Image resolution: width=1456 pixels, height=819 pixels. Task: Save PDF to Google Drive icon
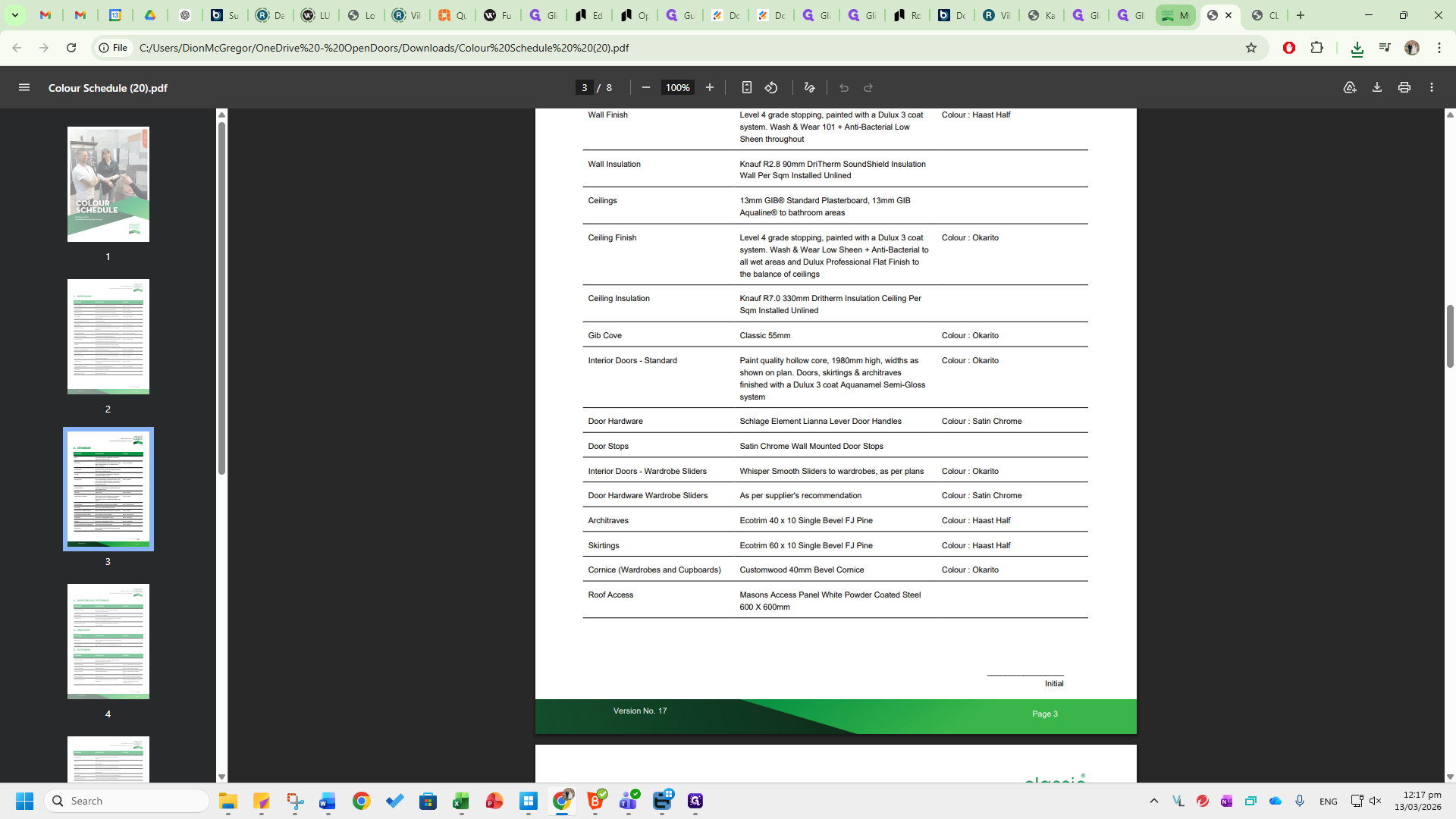1350,88
